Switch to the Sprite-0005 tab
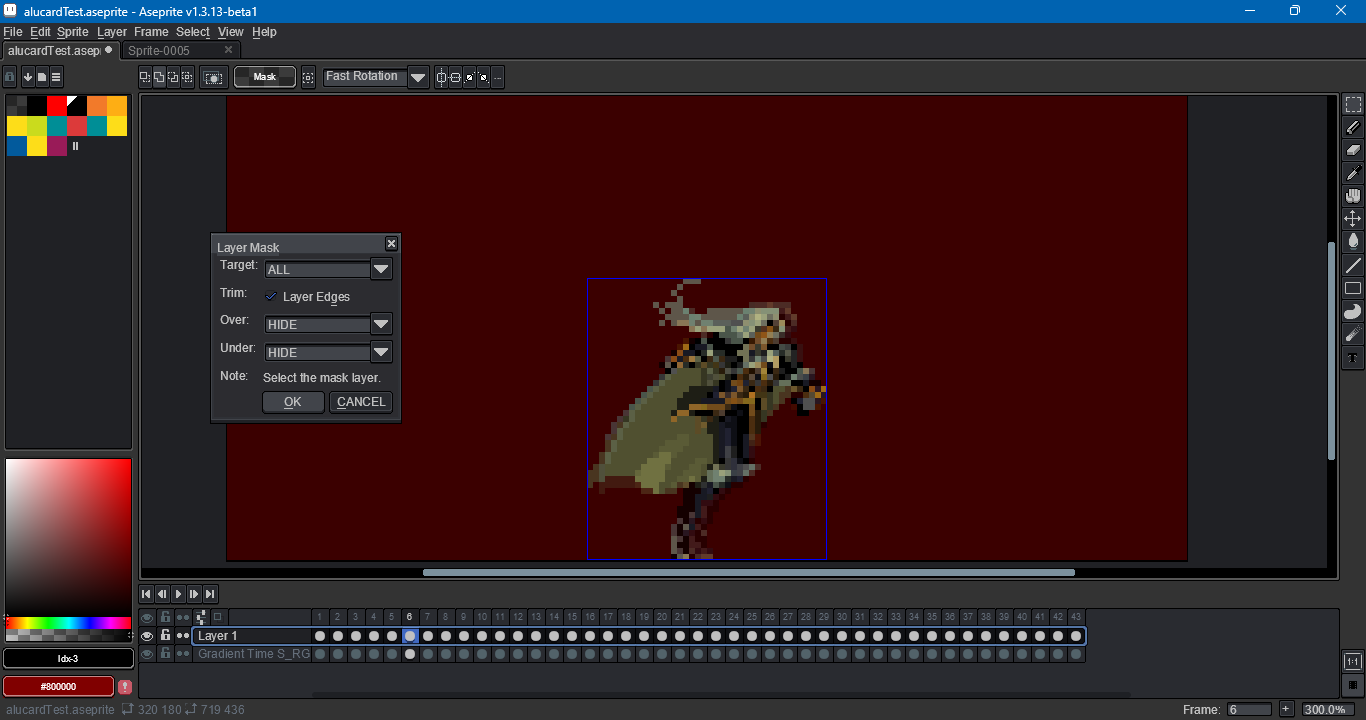Viewport: 1366px width, 720px height. (180, 50)
